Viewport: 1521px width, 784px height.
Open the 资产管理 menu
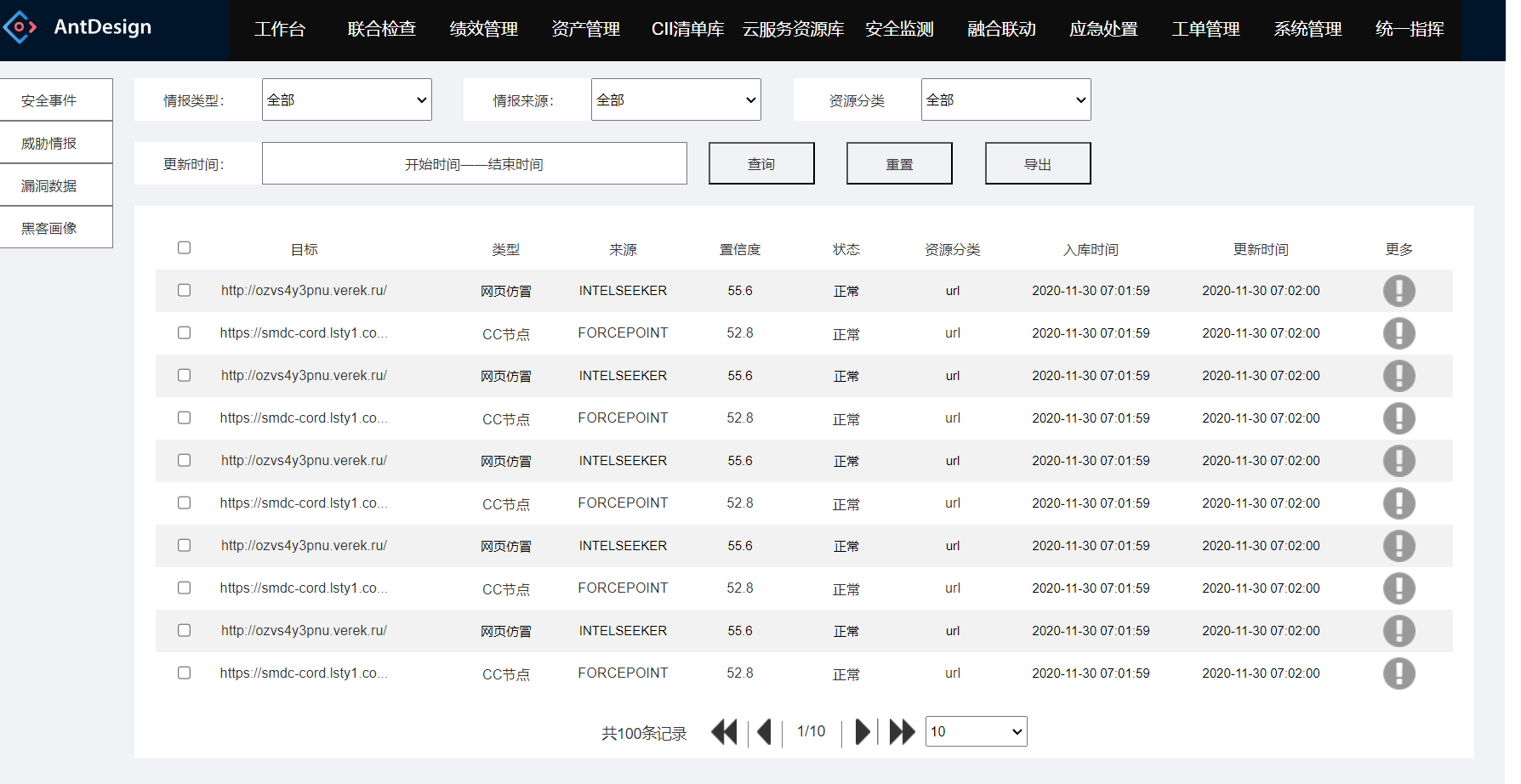click(586, 30)
